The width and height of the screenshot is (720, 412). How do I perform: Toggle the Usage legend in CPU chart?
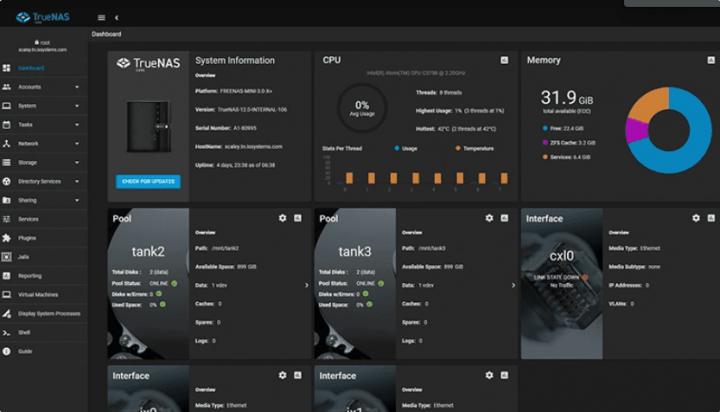point(406,148)
